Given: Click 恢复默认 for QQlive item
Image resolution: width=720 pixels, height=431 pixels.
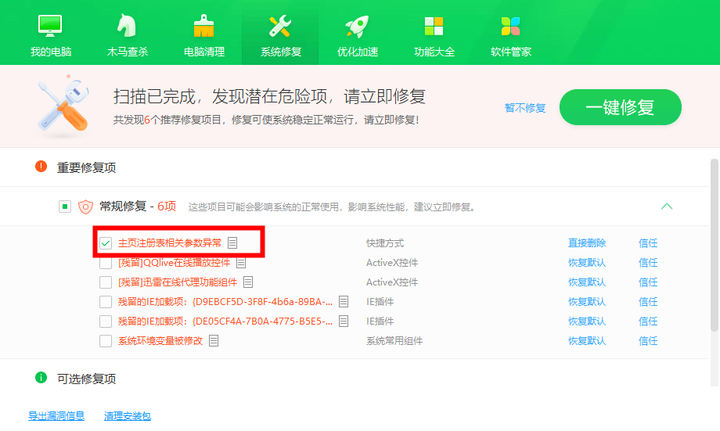Looking at the screenshot, I should click(x=587, y=263).
